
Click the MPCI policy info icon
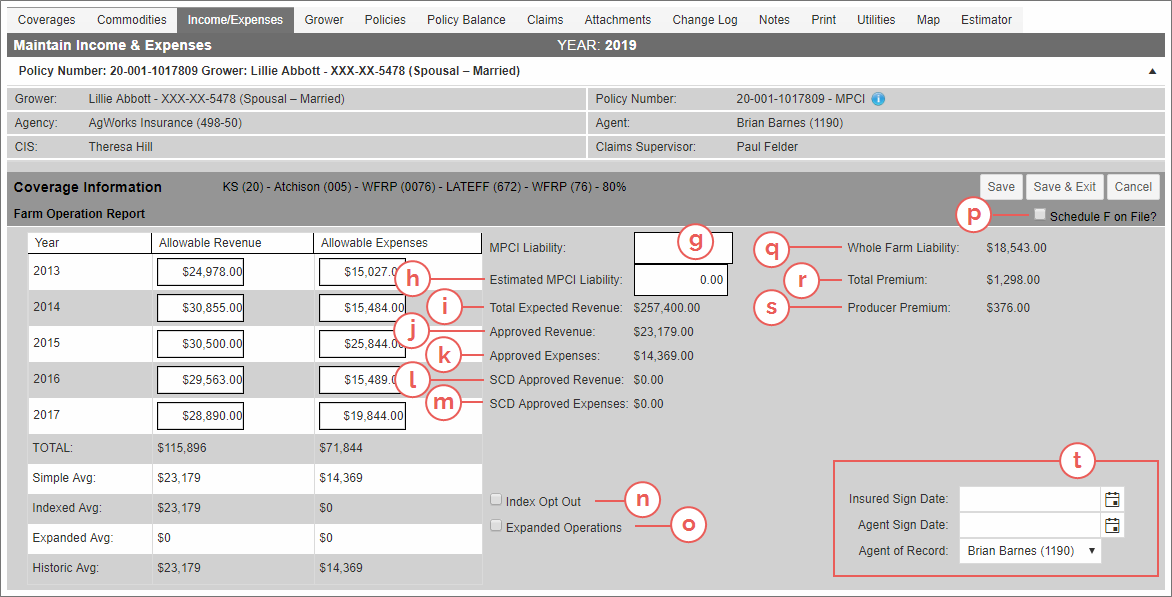pyautogui.click(x=878, y=99)
